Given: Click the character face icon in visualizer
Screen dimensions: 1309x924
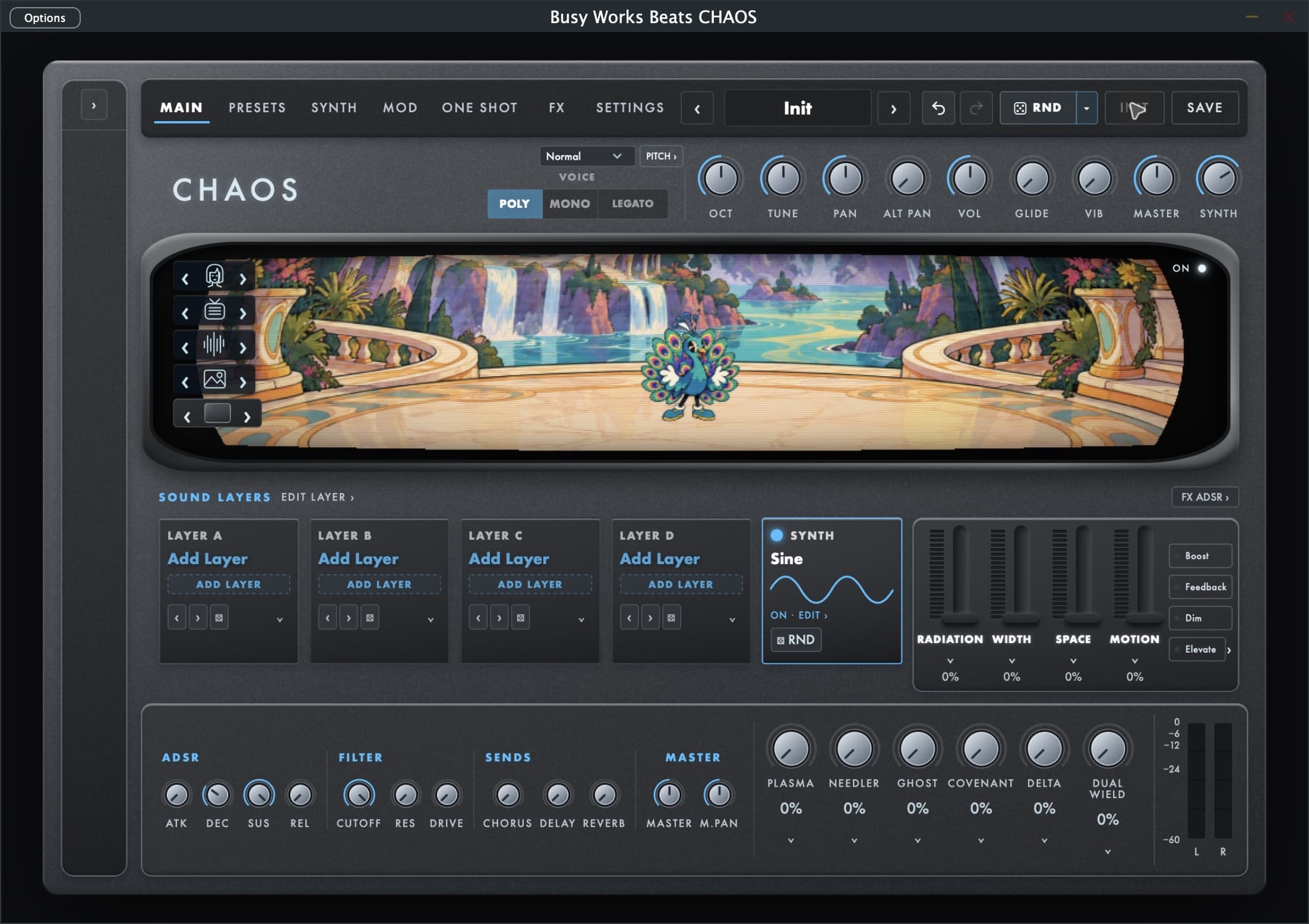Looking at the screenshot, I should tap(214, 277).
